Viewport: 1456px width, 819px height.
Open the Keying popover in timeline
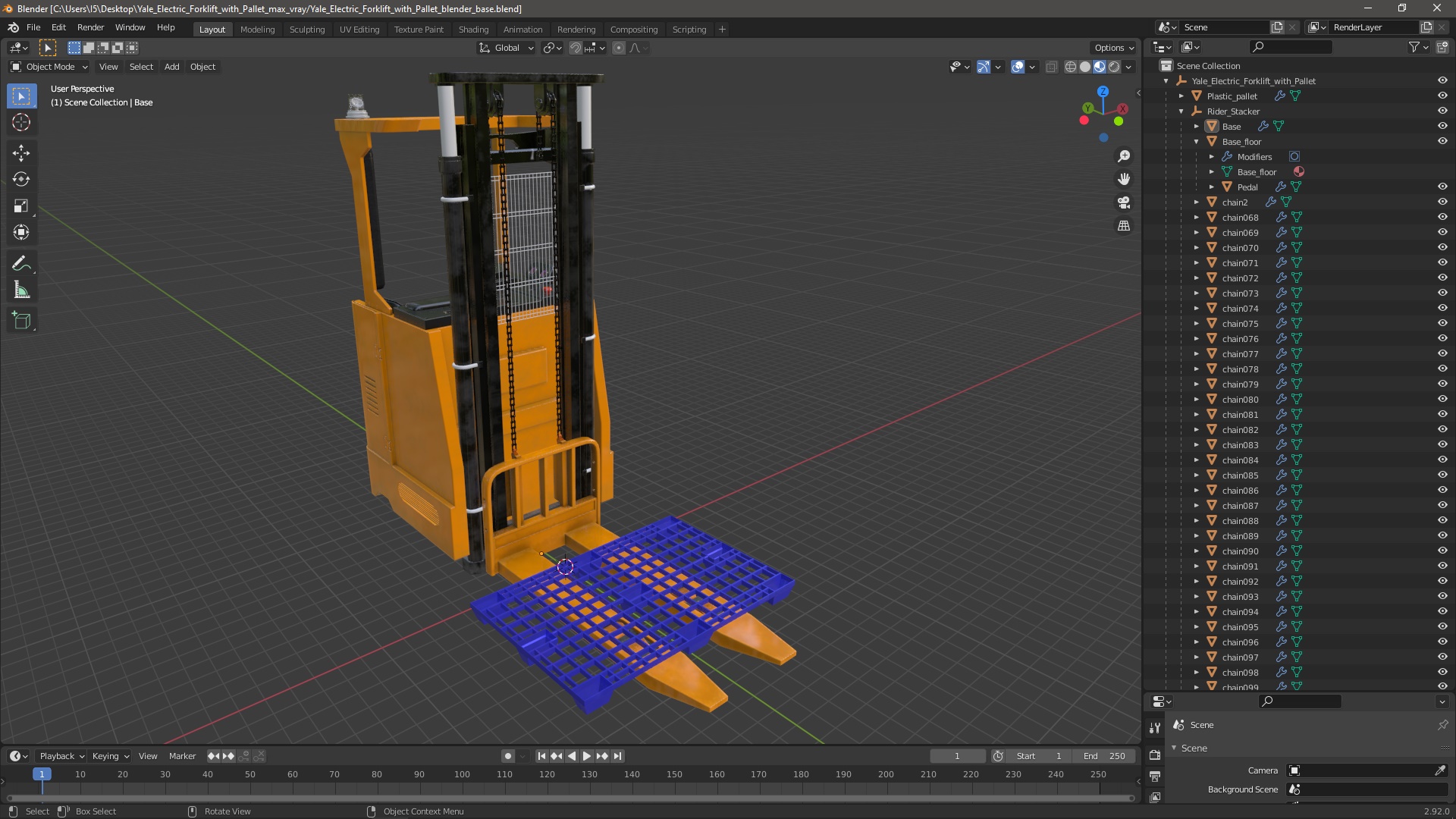(x=110, y=756)
